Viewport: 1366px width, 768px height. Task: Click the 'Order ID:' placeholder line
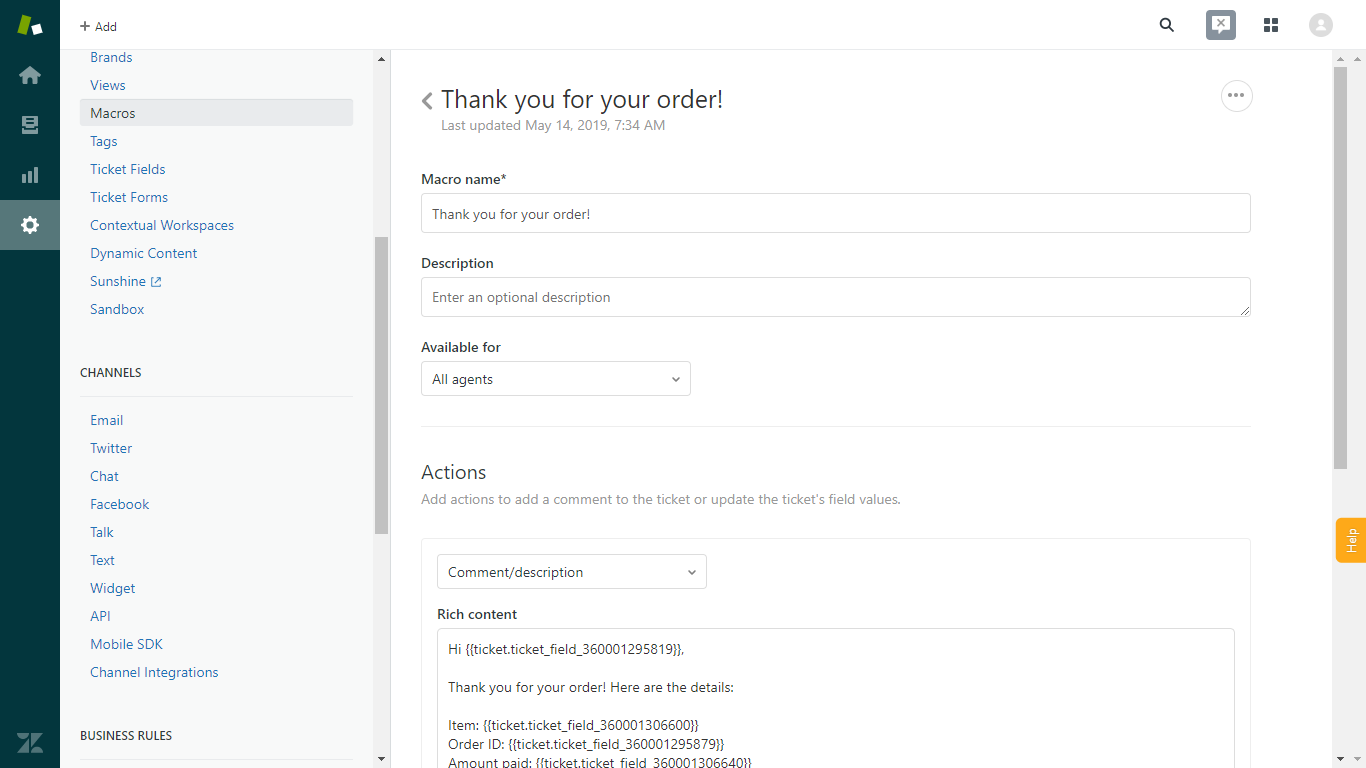(x=586, y=744)
